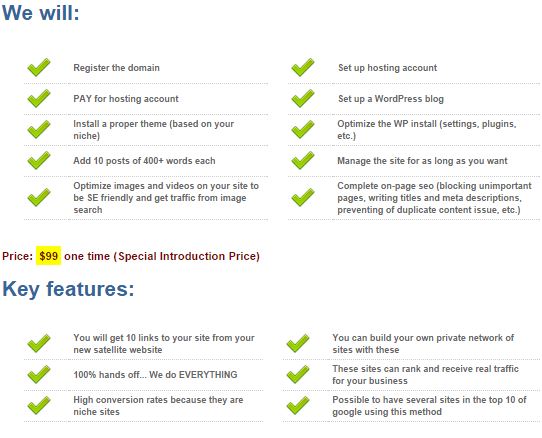Screen dimensions: 542x438
Task: Click checkmark icon for Set up a WordPress blog
Action: click(303, 98)
